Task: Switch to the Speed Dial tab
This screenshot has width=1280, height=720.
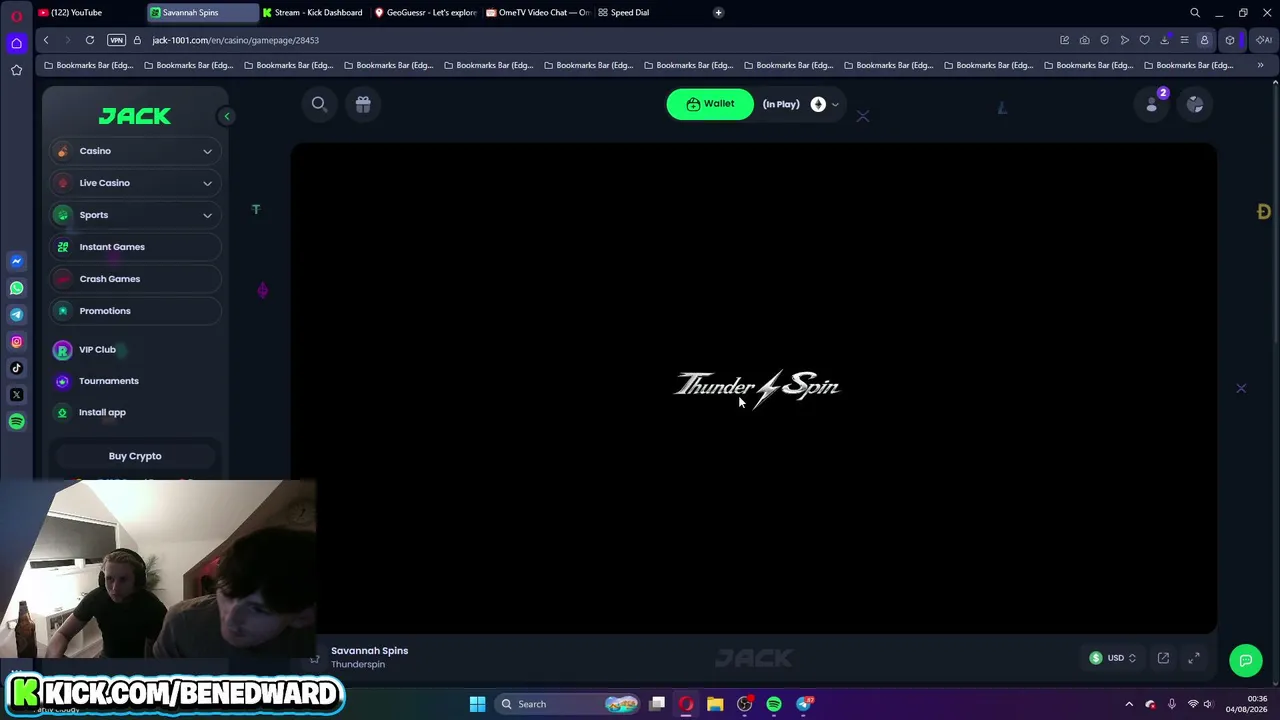Action: coord(651,13)
